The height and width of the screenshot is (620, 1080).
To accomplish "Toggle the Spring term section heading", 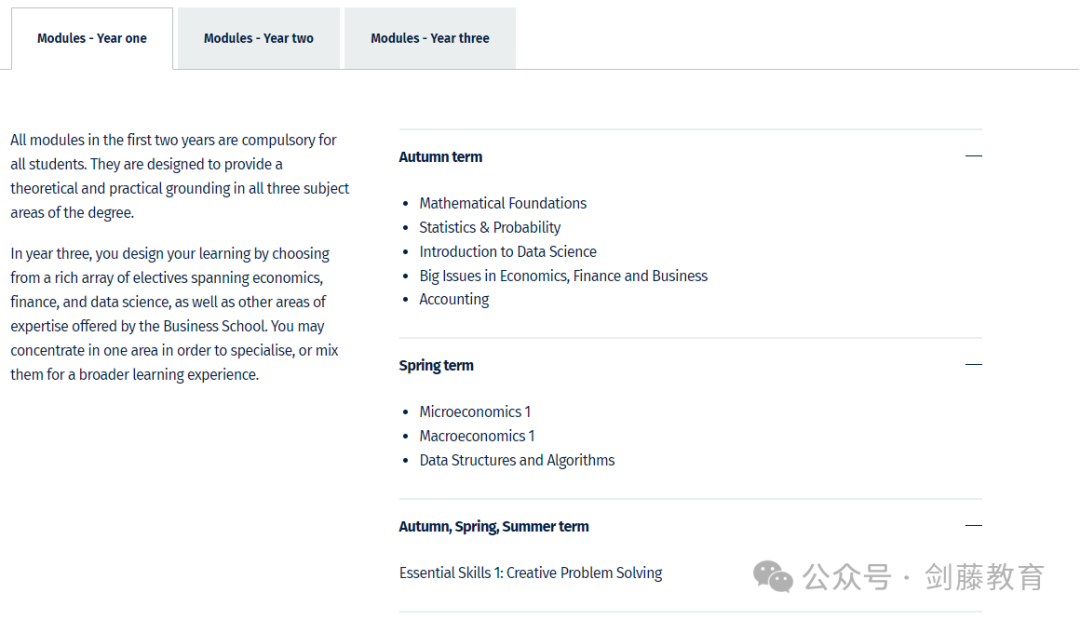I will click(436, 366).
